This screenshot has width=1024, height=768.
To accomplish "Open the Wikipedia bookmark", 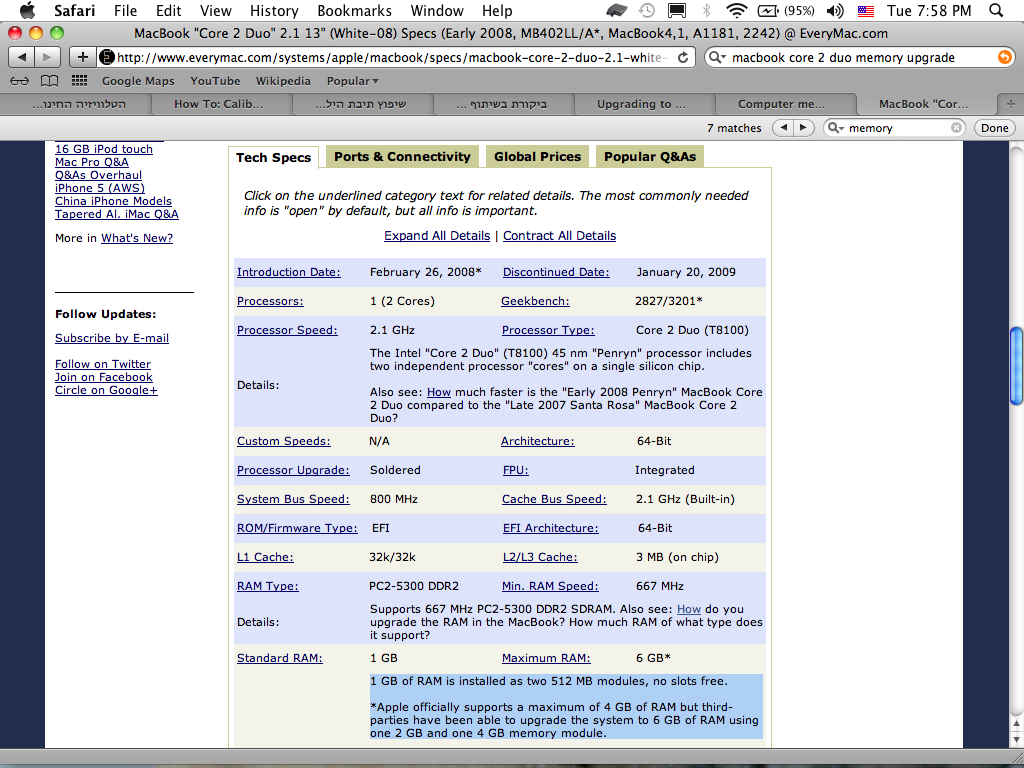I will (x=283, y=81).
